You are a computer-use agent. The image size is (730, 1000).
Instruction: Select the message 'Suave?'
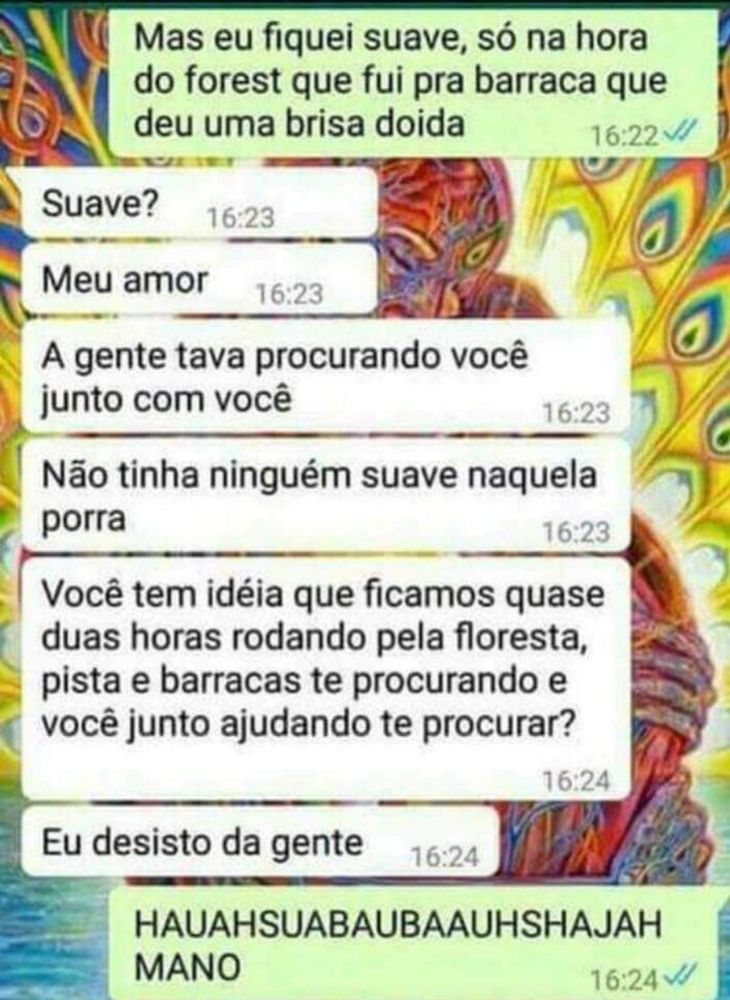tap(200, 203)
